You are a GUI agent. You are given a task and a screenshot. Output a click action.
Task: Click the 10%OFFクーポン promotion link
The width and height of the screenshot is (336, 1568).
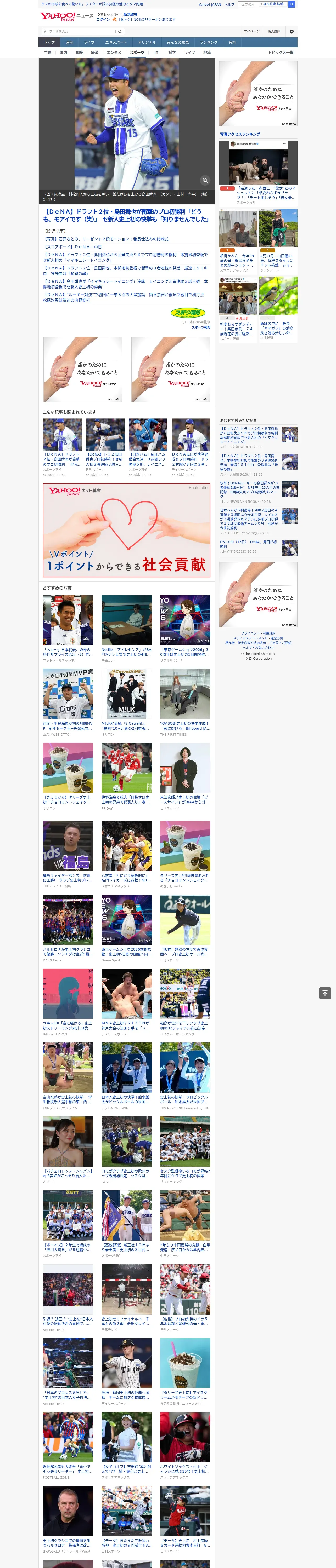pyautogui.click(x=146, y=20)
